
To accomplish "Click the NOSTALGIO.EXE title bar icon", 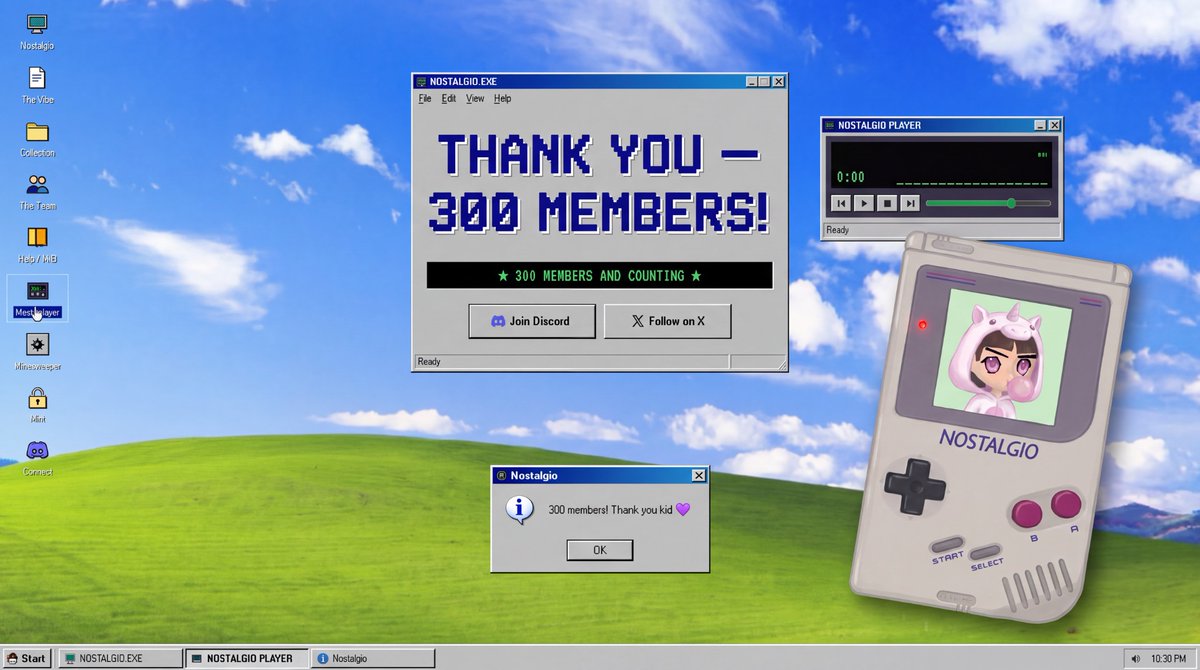I will pyautogui.click(x=422, y=82).
